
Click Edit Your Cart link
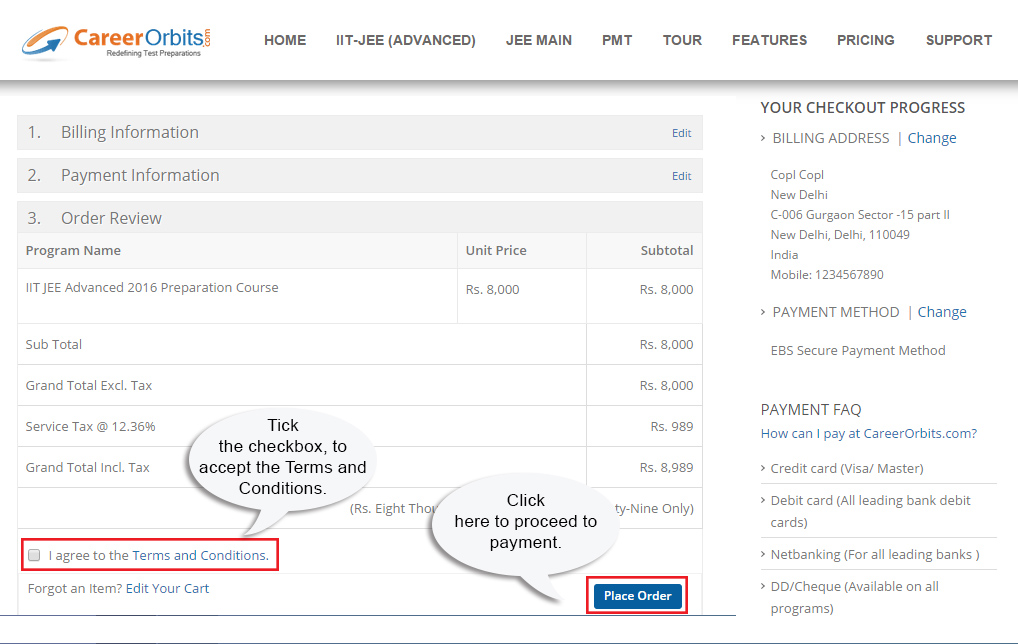(168, 588)
